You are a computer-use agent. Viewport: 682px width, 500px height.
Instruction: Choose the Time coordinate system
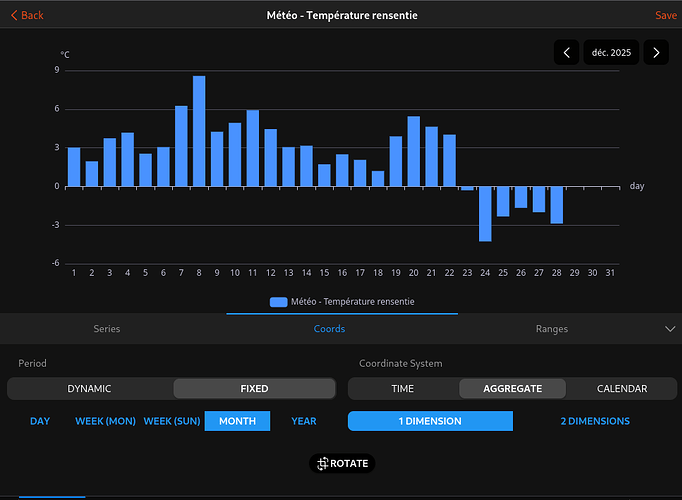[x=403, y=388]
